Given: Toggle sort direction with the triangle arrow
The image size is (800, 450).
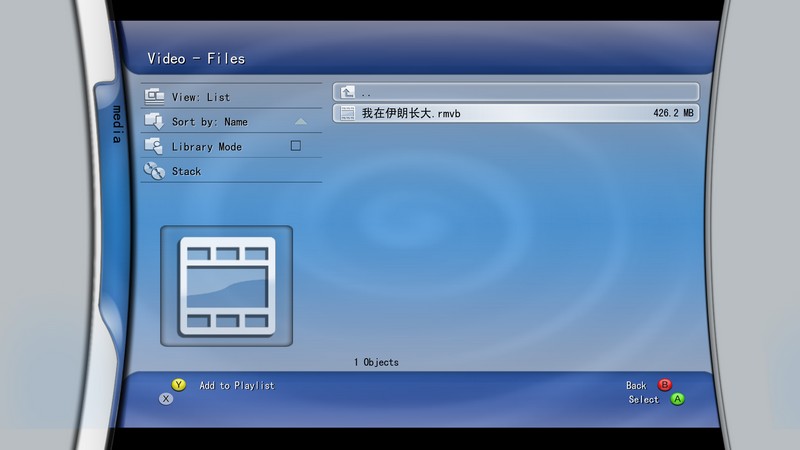Looking at the screenshot, I should (300, 122).
